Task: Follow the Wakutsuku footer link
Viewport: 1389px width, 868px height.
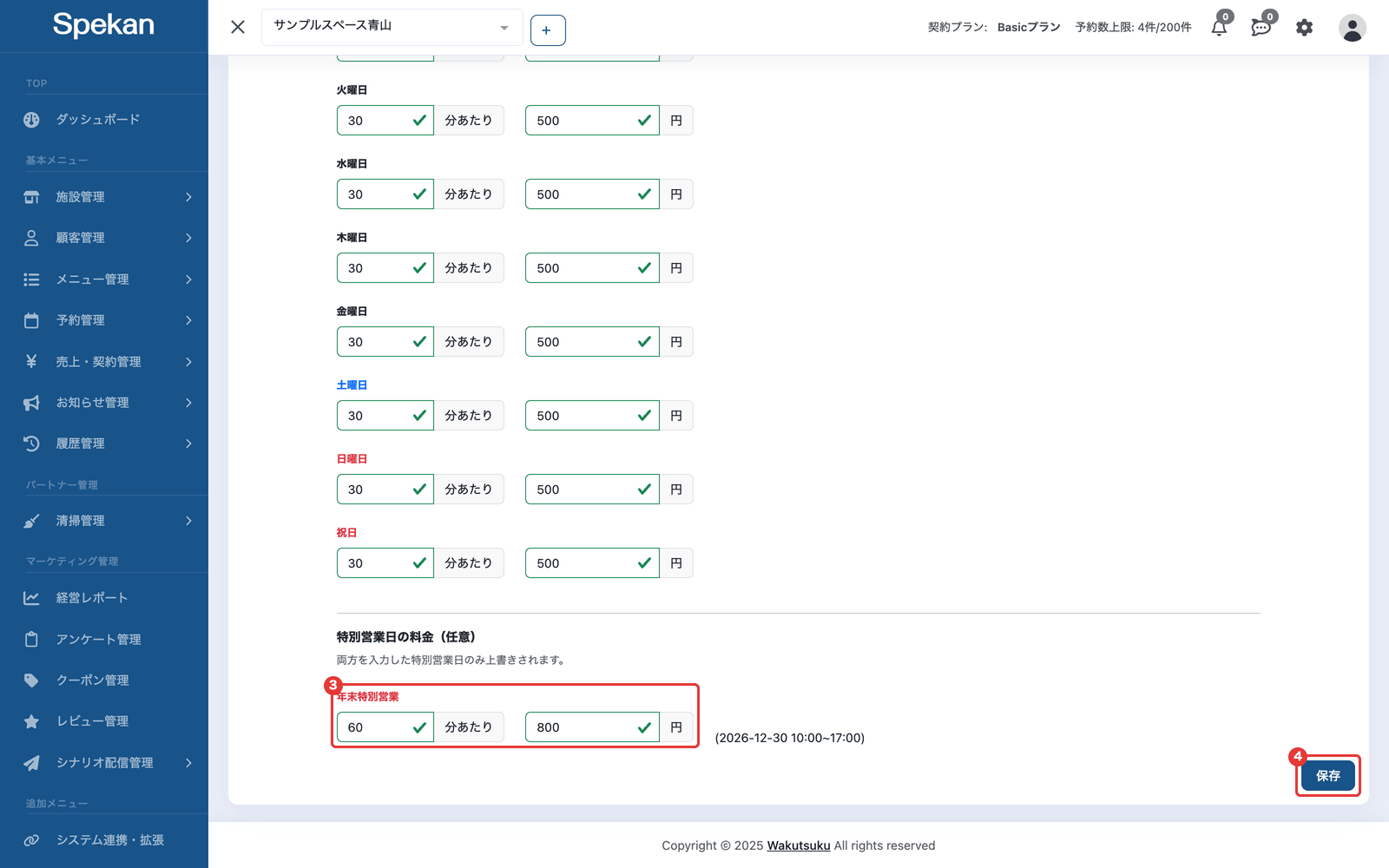Action: 799,845
